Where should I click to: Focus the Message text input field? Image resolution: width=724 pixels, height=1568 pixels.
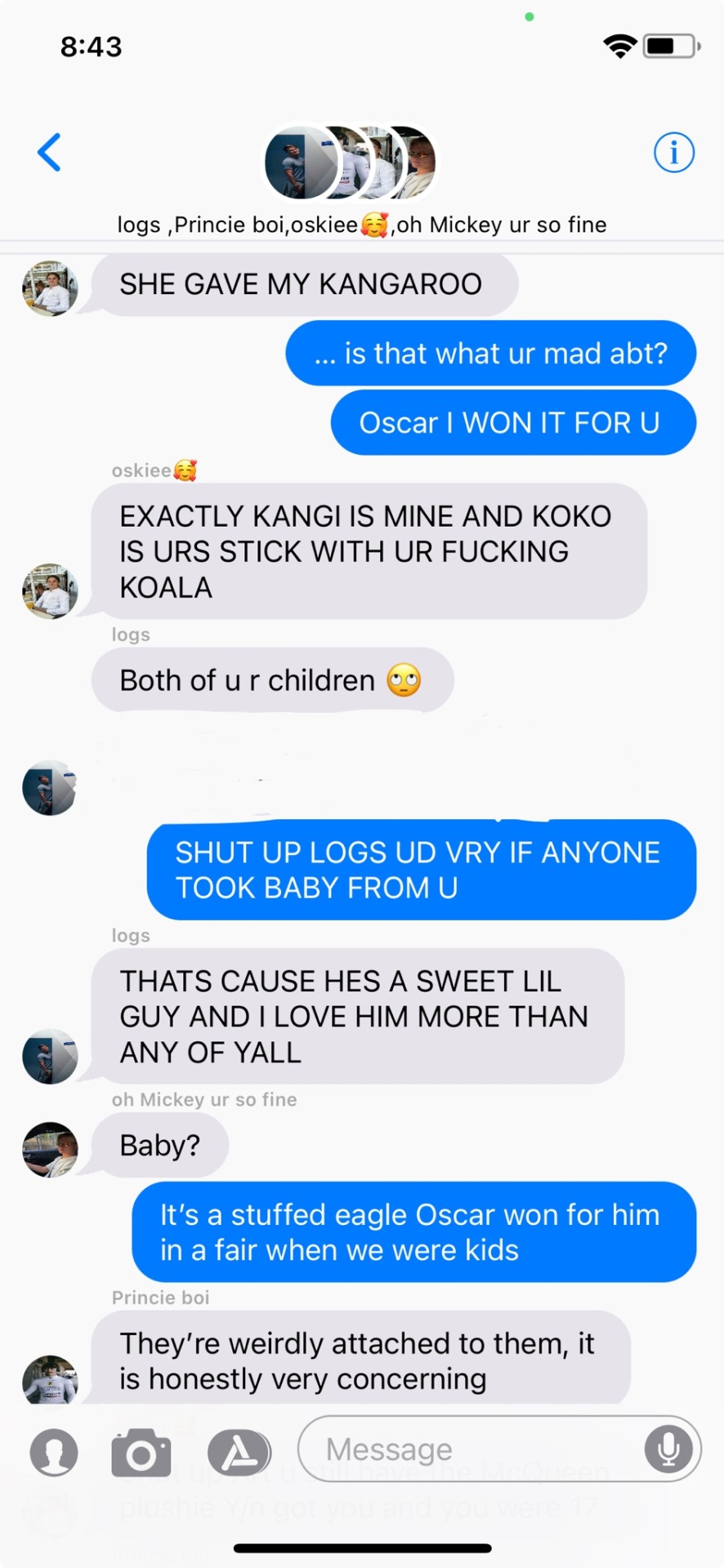point(499,1449)
